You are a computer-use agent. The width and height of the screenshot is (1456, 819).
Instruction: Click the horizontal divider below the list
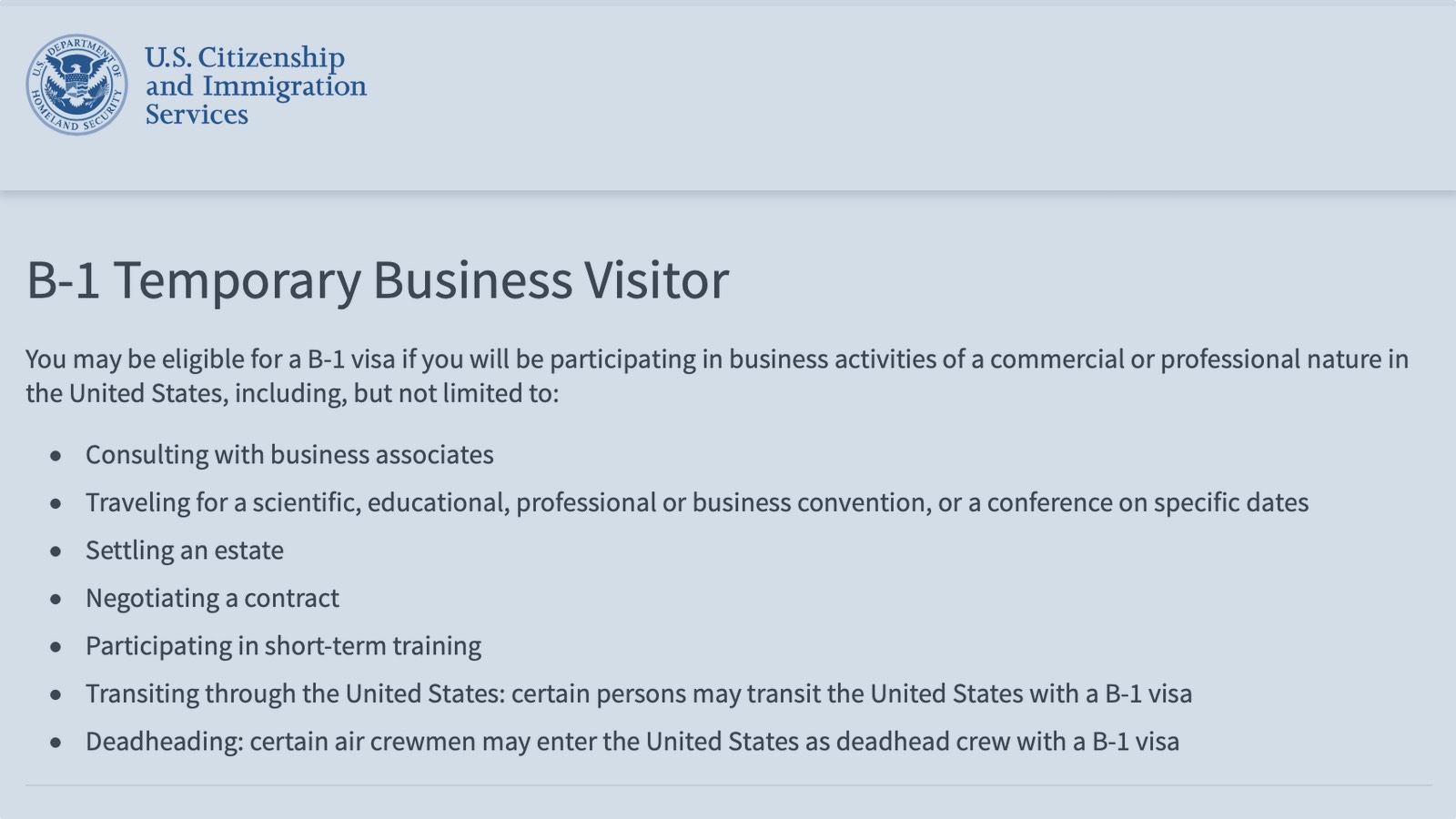(x=728, y=784)
